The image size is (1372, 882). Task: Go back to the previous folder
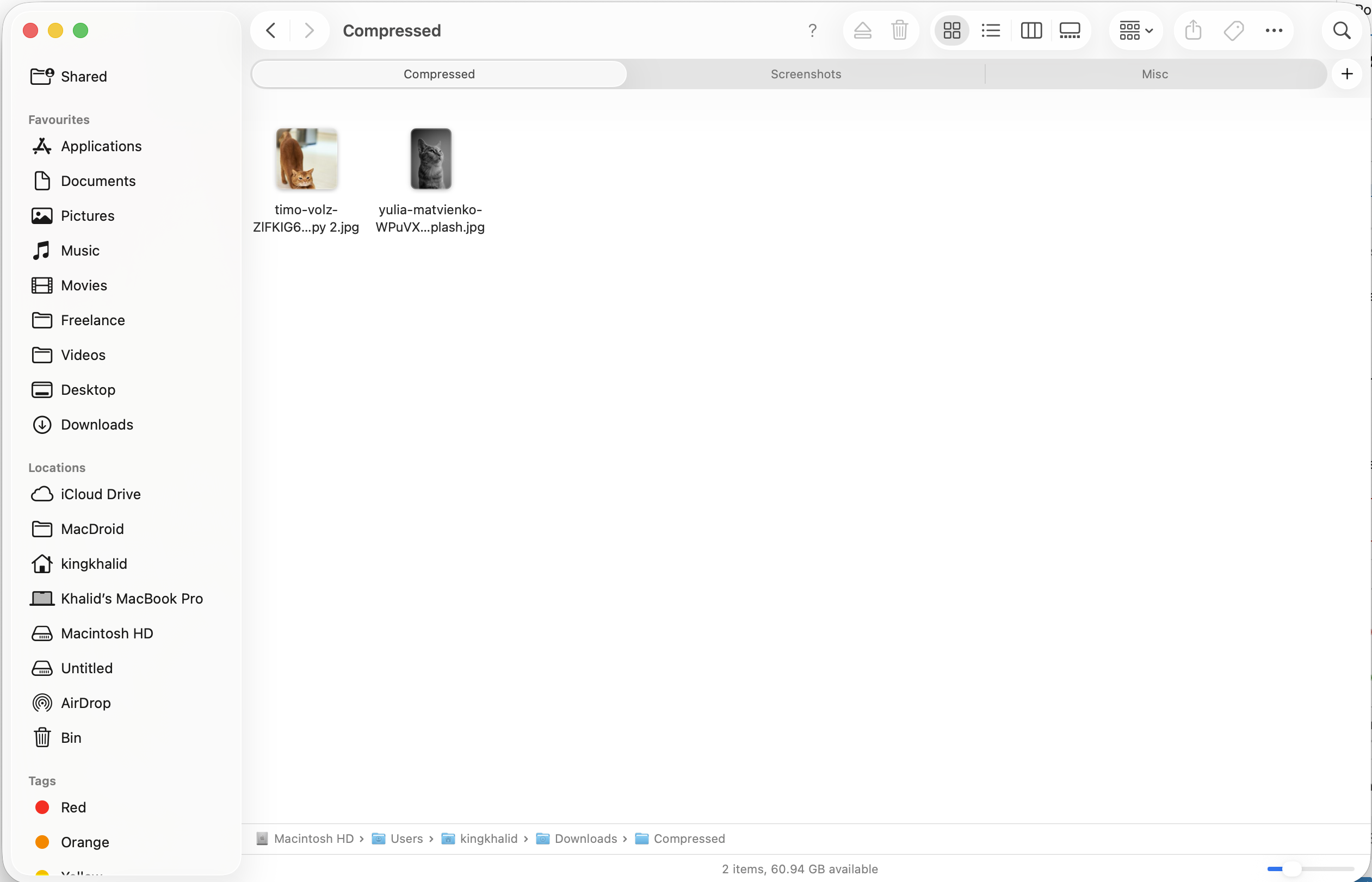pyautogui.click(x=271, y=30)
